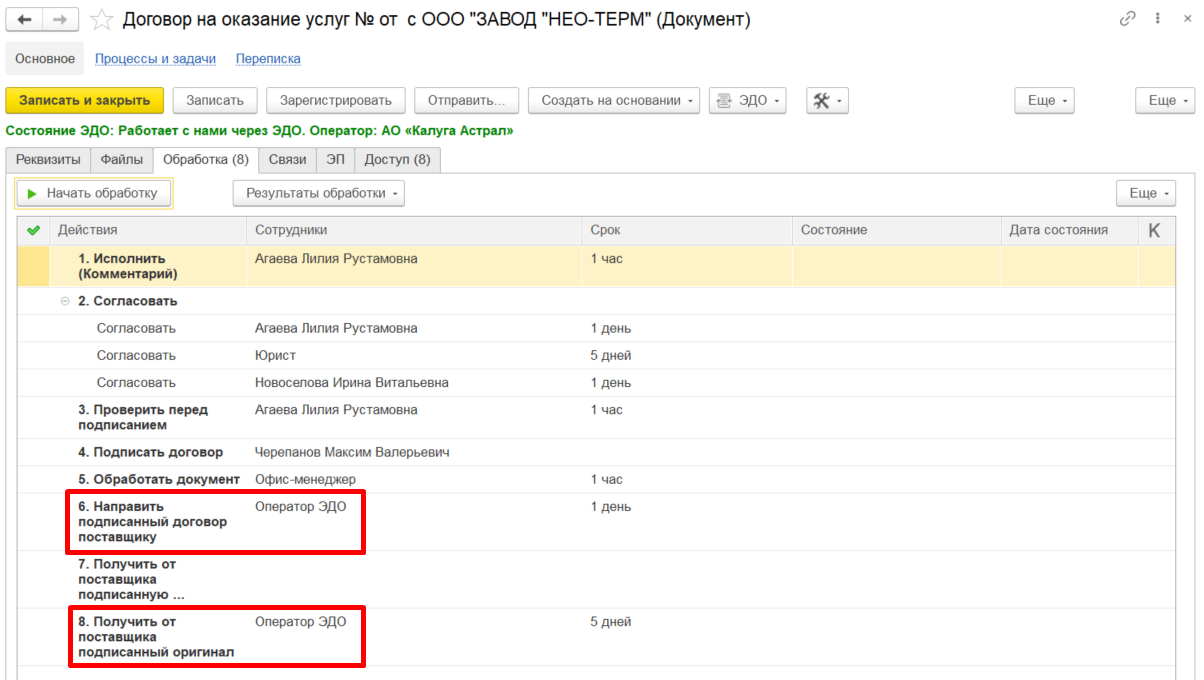1204x680 pixels.
Task: Open the Переписка link
Action: pyautogui.click(x=268, y=59)
